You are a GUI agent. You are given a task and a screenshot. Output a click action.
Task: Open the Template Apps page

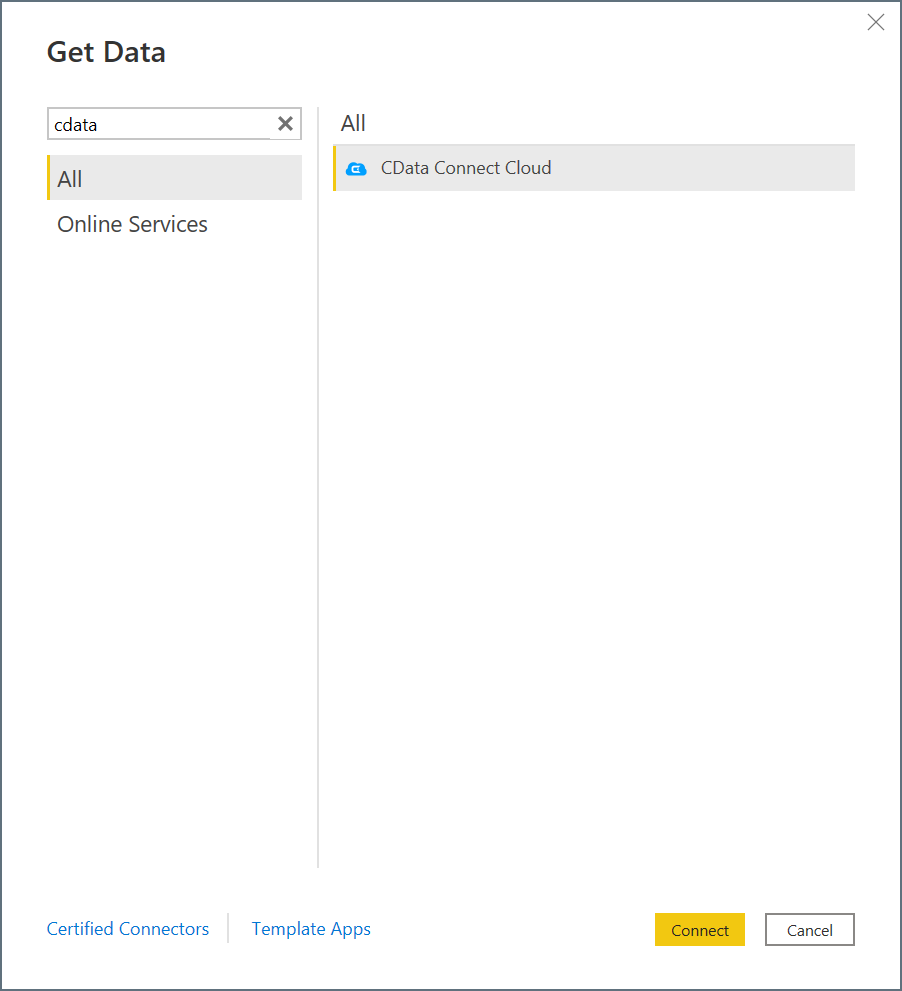coord(310,929)
